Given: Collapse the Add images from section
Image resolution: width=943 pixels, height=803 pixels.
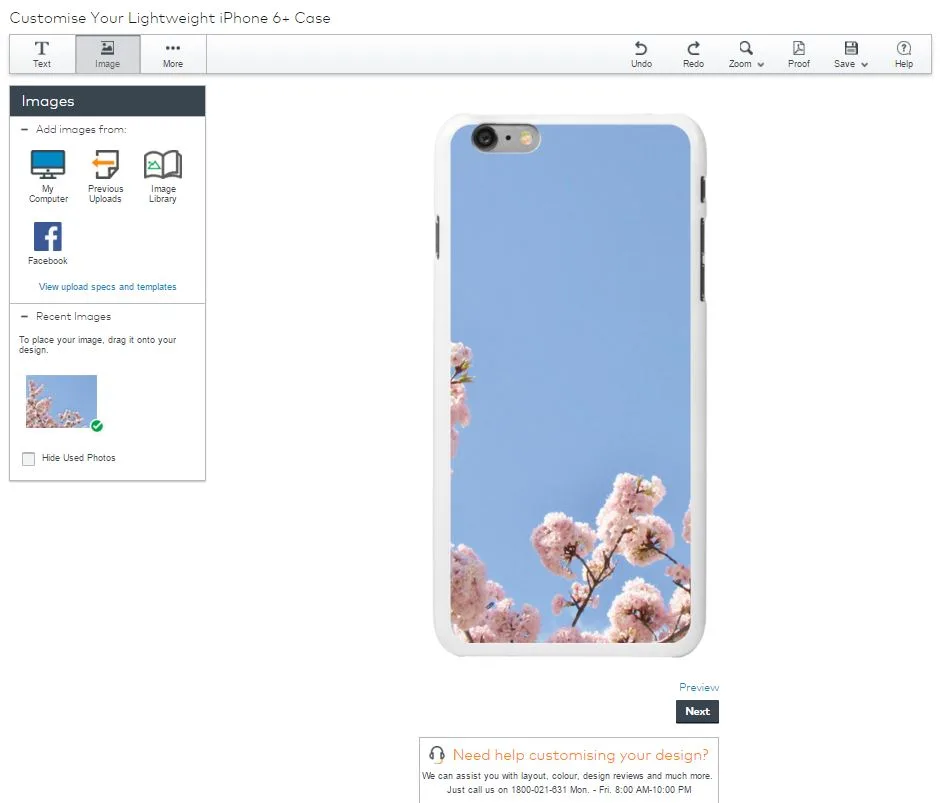Looking at the screenshot, I should (24, 130).
